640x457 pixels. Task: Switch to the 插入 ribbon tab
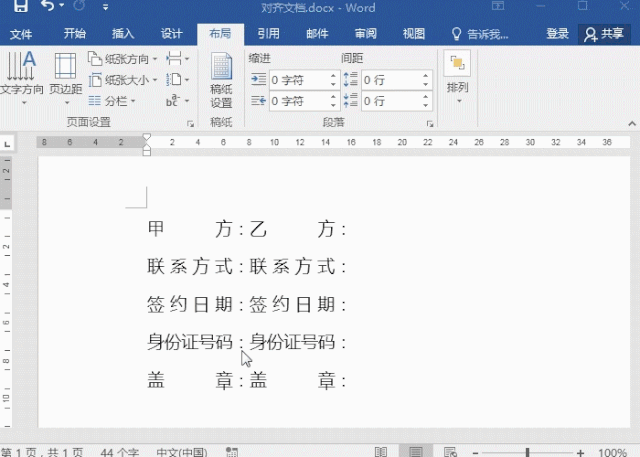[x=123, y=33]
